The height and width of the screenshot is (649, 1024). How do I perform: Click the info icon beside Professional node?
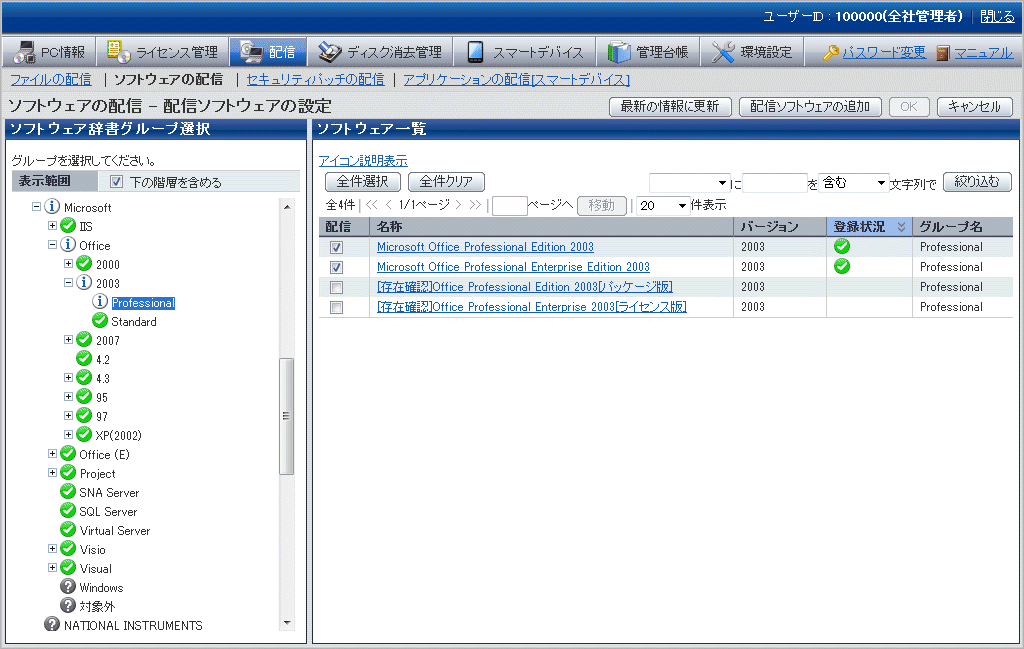click(100, 302)
